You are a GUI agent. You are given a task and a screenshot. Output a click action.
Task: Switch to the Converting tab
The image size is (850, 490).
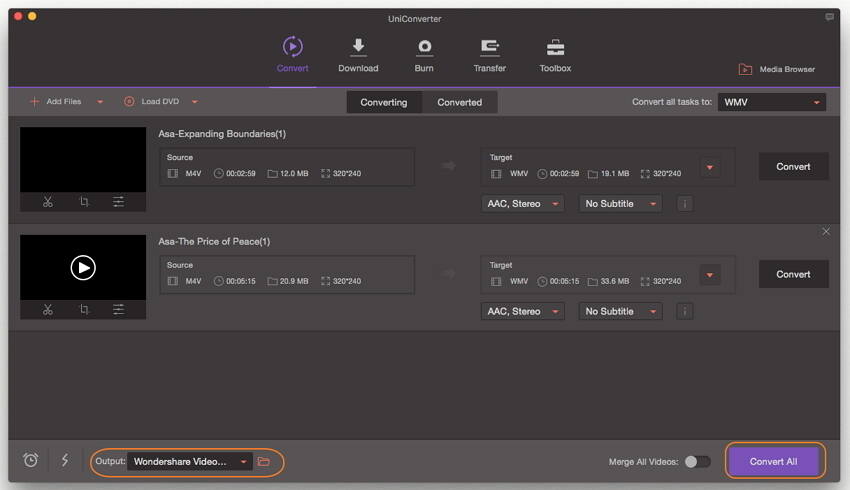384,102
